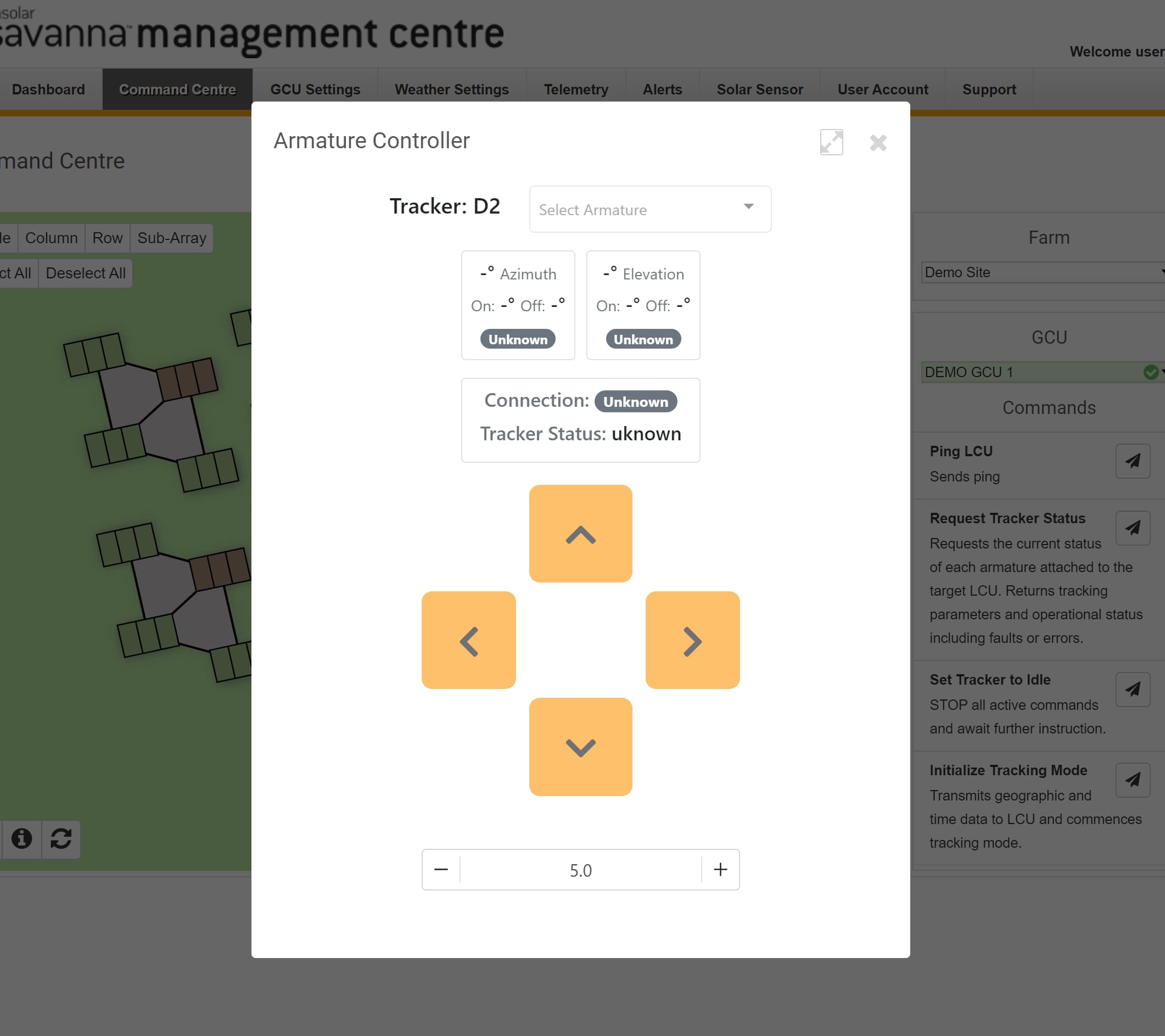Viewport: 1165px width, 1036px height.
Task: Click the 5.0 step value field
Action: (x=580, y=870)
